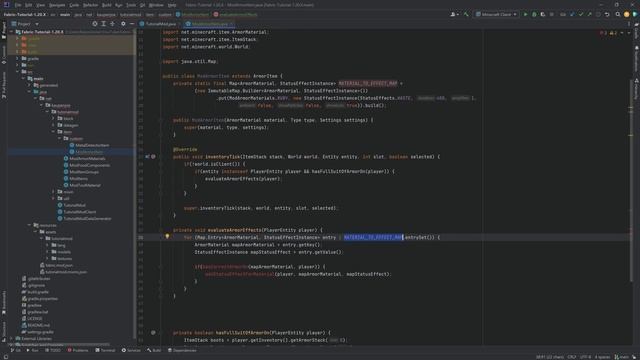Expand External Libraries node
Screen dimensions: 640x360
[11, 338]
